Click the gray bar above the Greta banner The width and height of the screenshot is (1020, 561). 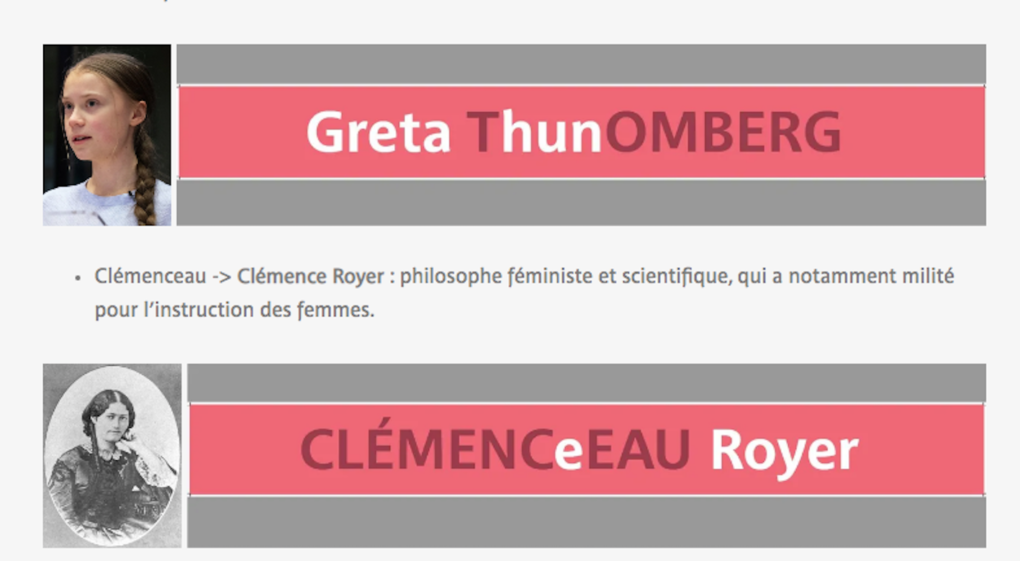click(x=581, y=64)
